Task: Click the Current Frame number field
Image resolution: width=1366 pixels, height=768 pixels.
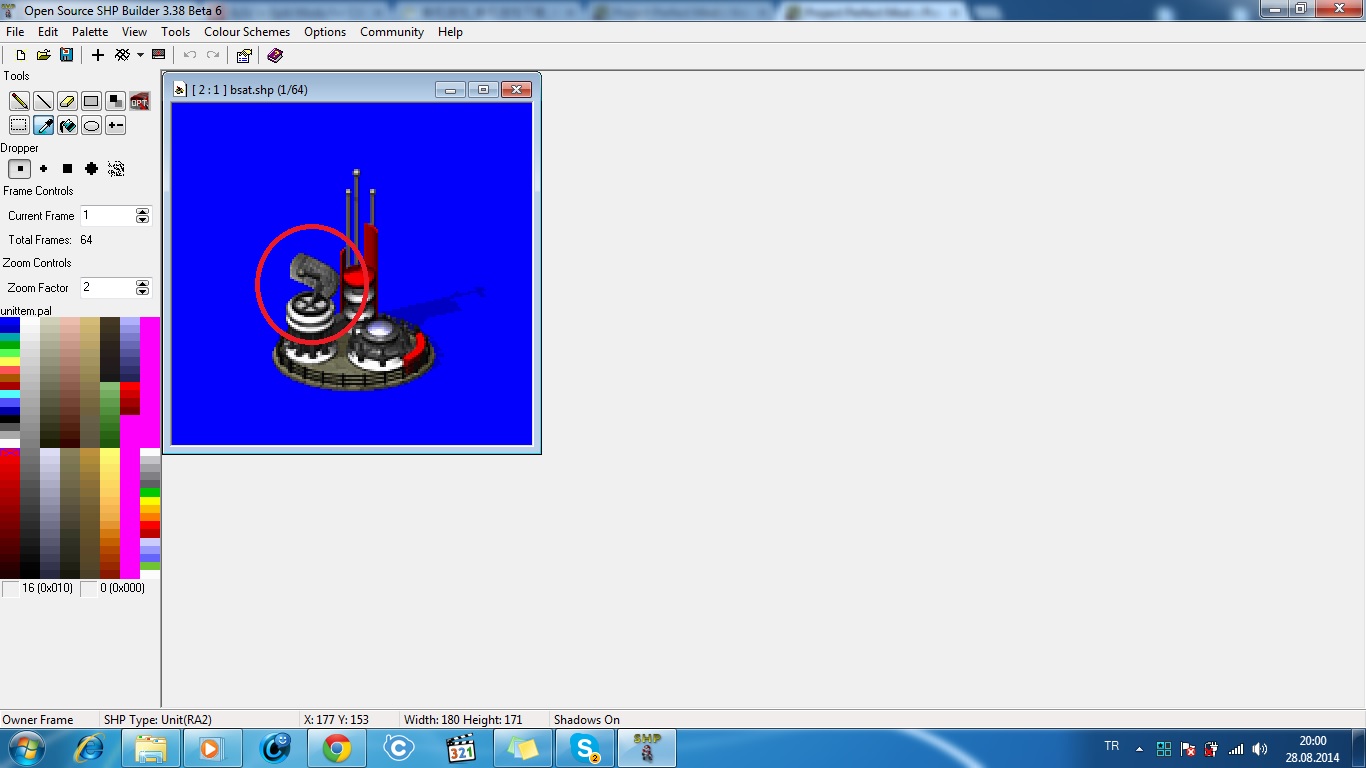Action: tap(107, 215)
